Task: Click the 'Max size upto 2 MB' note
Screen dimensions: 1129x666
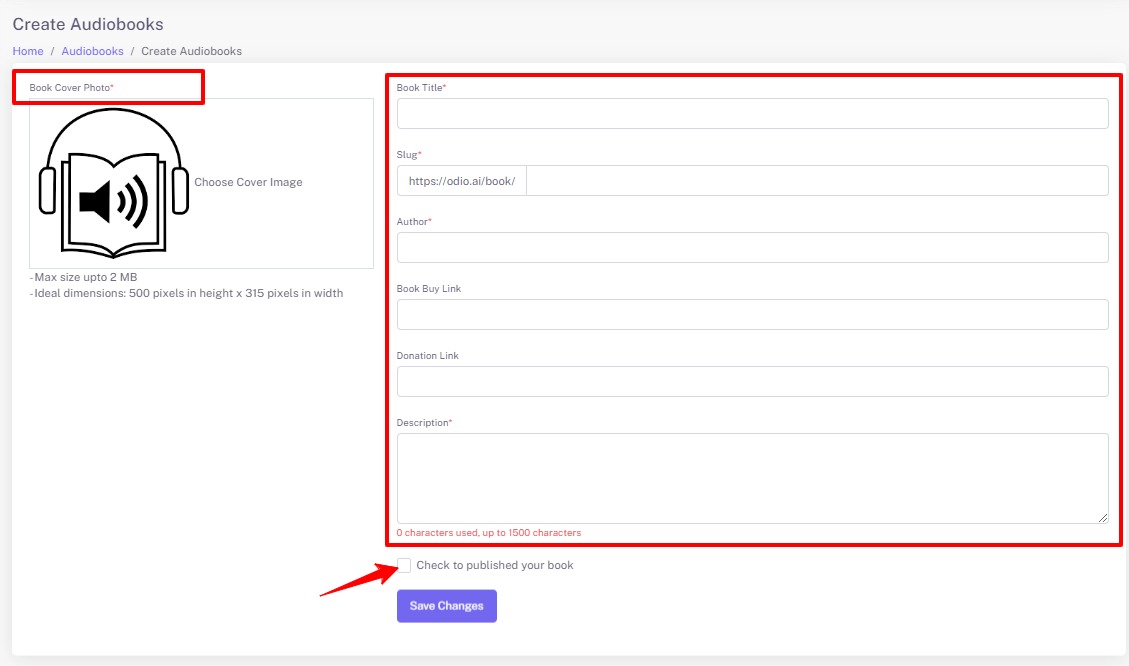Action: tap(84, 277)
